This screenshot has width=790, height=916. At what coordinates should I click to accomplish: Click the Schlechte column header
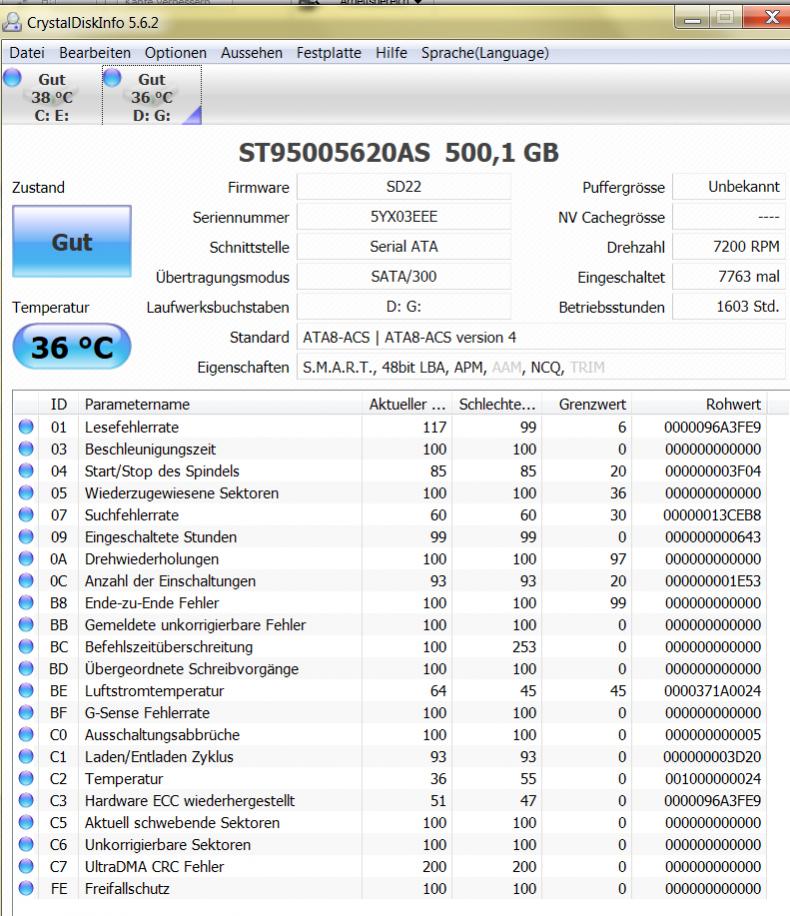coord(497,404)
